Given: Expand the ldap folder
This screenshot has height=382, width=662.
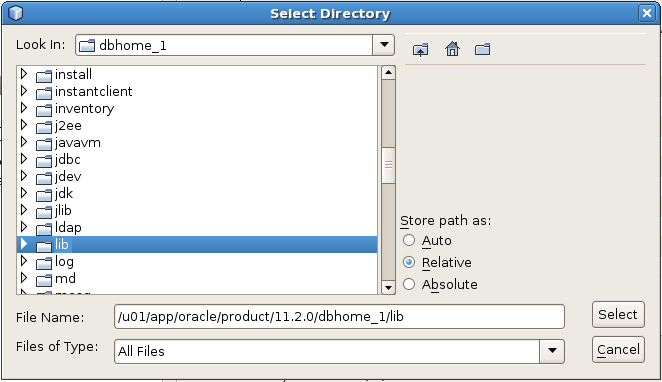Looking at the screenshot, I should pos(24,227).
